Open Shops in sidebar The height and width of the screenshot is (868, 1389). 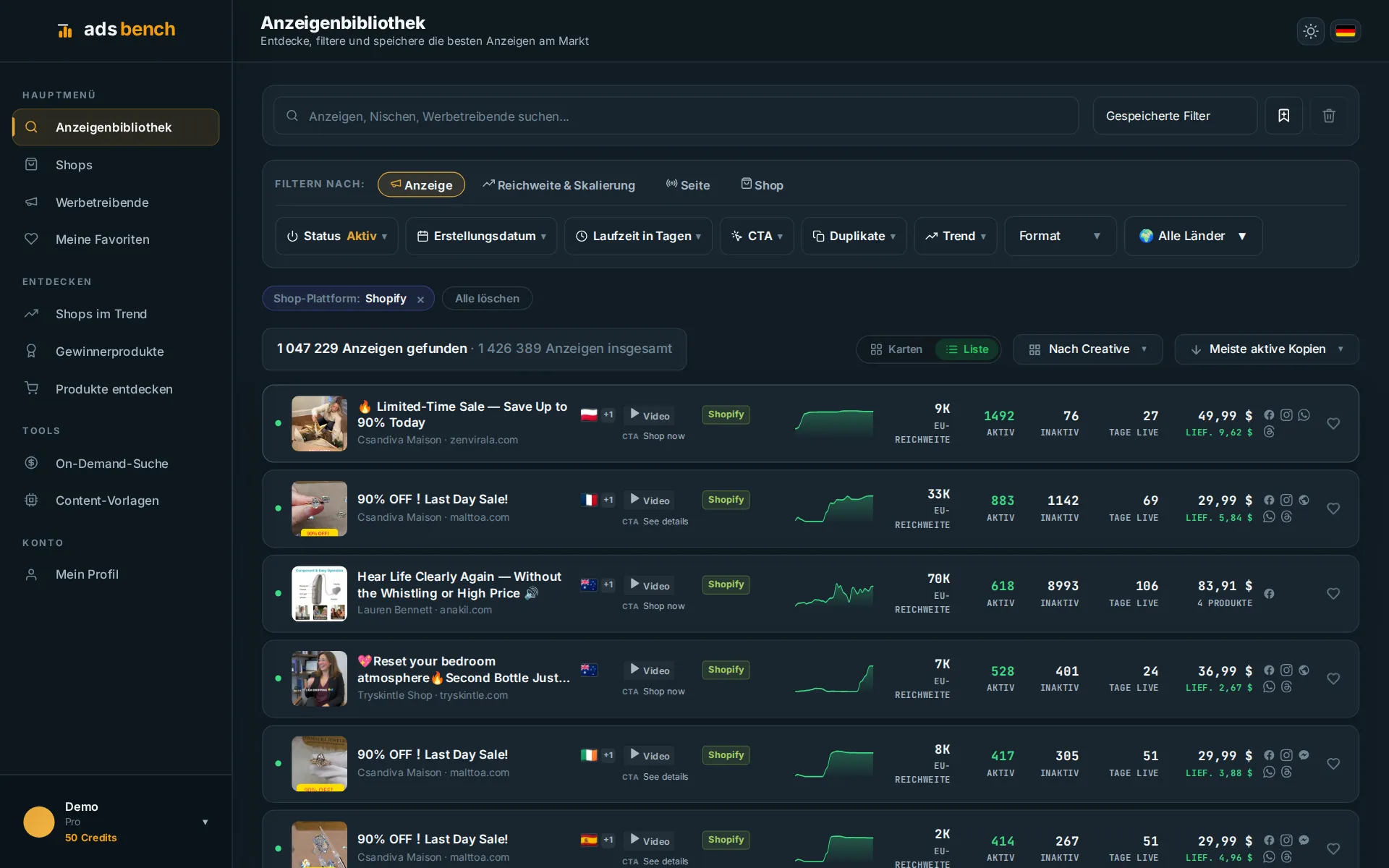tap(116, 165)
